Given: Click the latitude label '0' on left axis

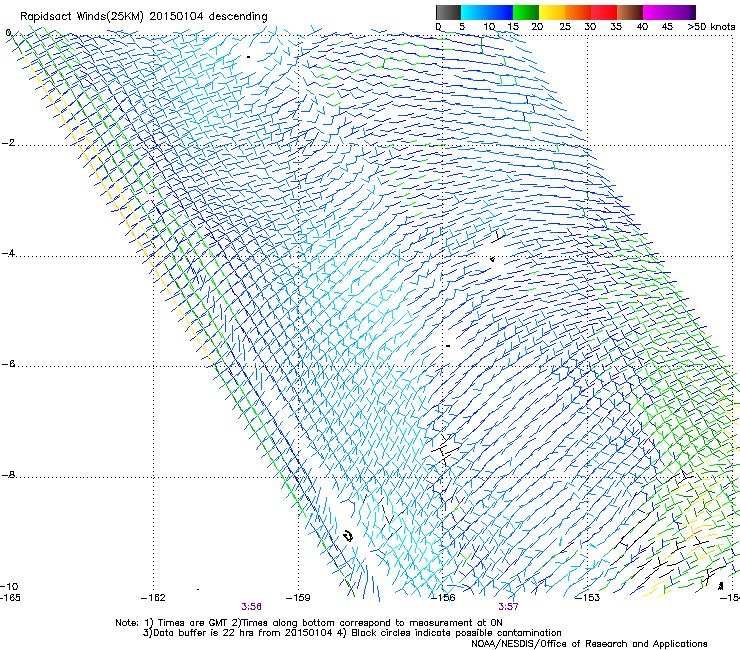Looking at the screenshot, I should point(8,33).
